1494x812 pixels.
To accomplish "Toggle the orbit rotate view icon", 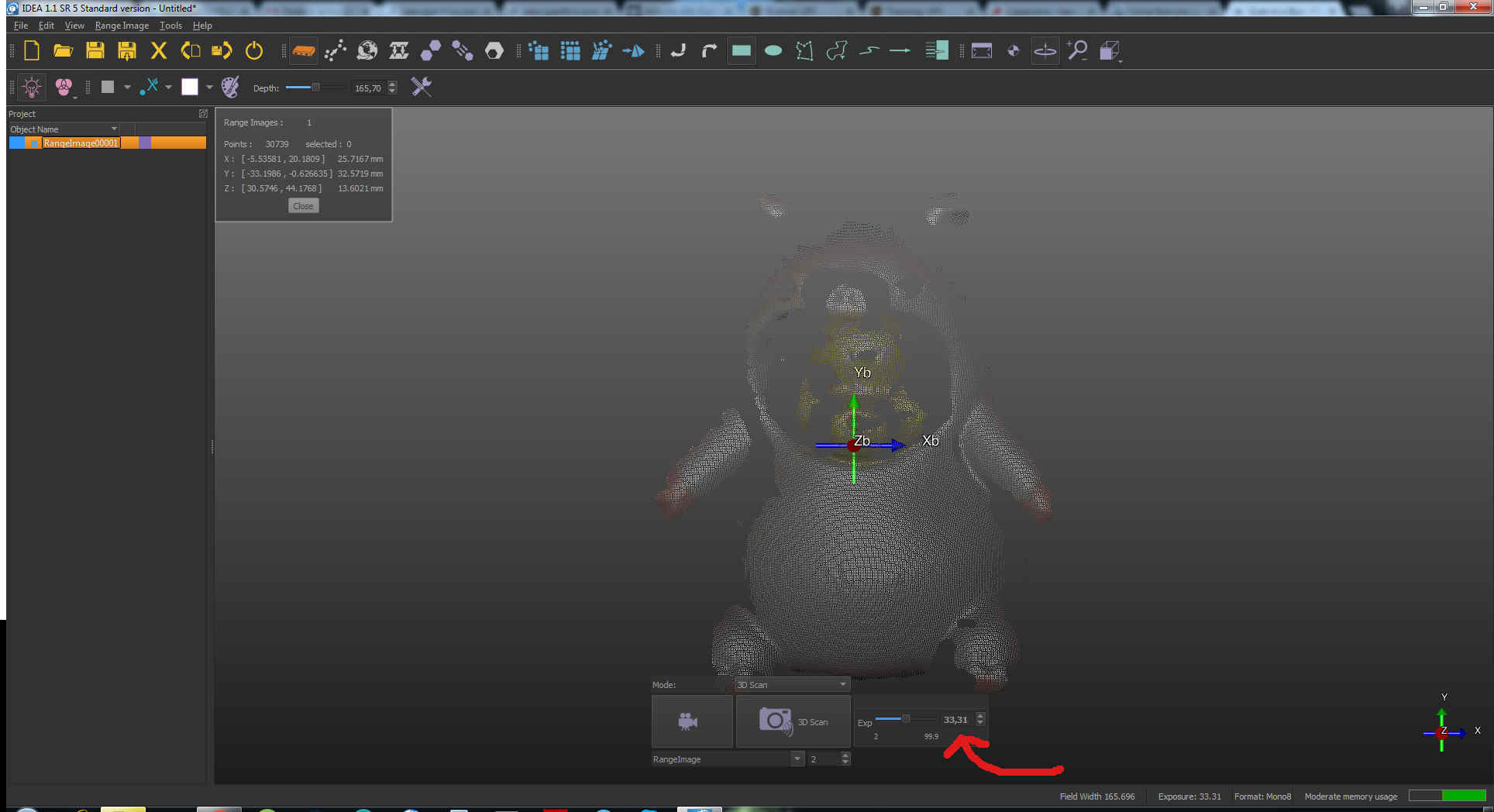I will point(1045,51).
